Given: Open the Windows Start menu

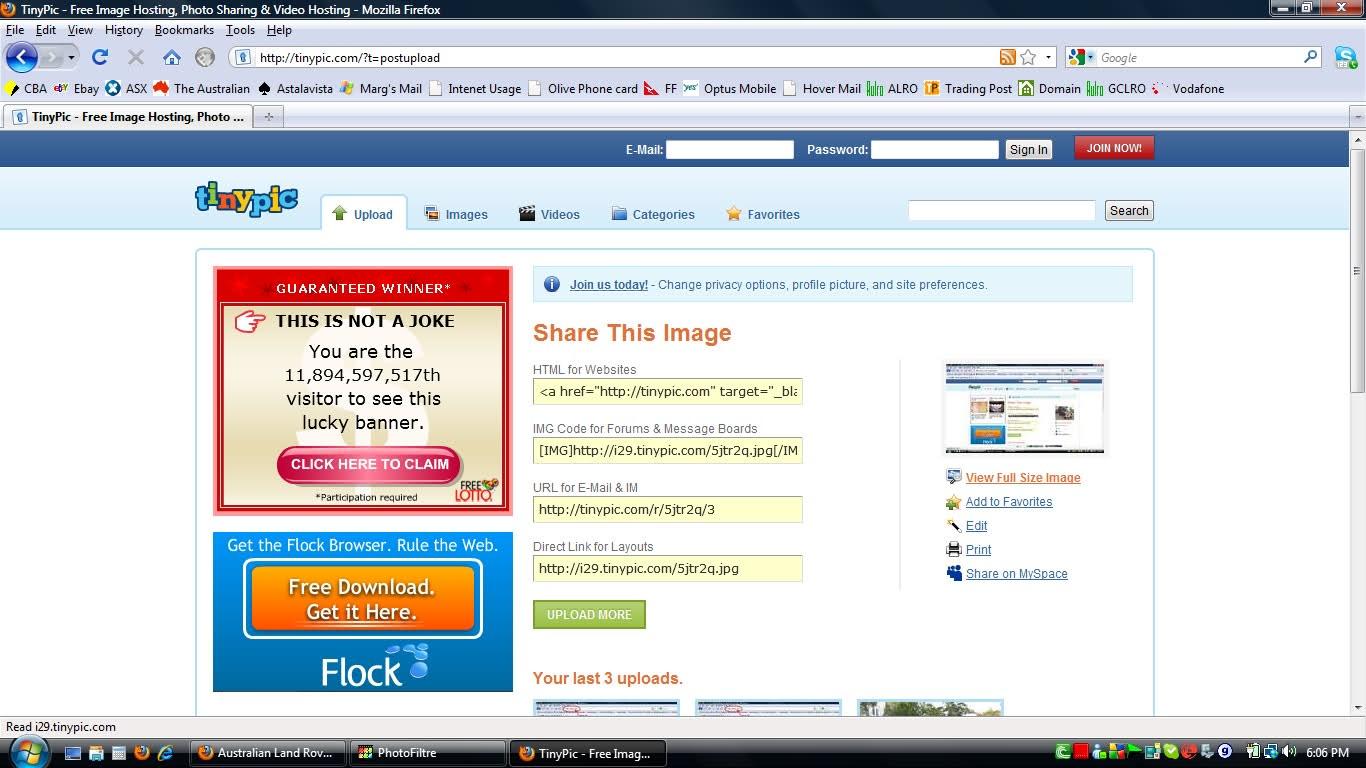Looking at the screenshot, I should [28, 751].
